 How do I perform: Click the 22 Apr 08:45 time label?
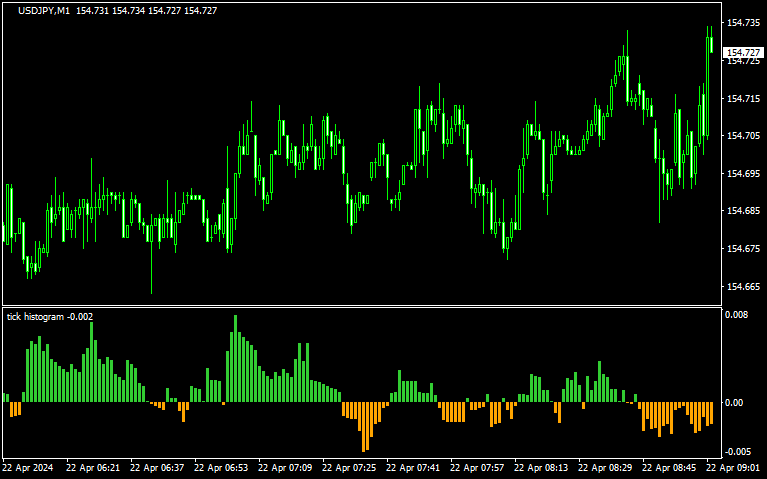(670, 467)
